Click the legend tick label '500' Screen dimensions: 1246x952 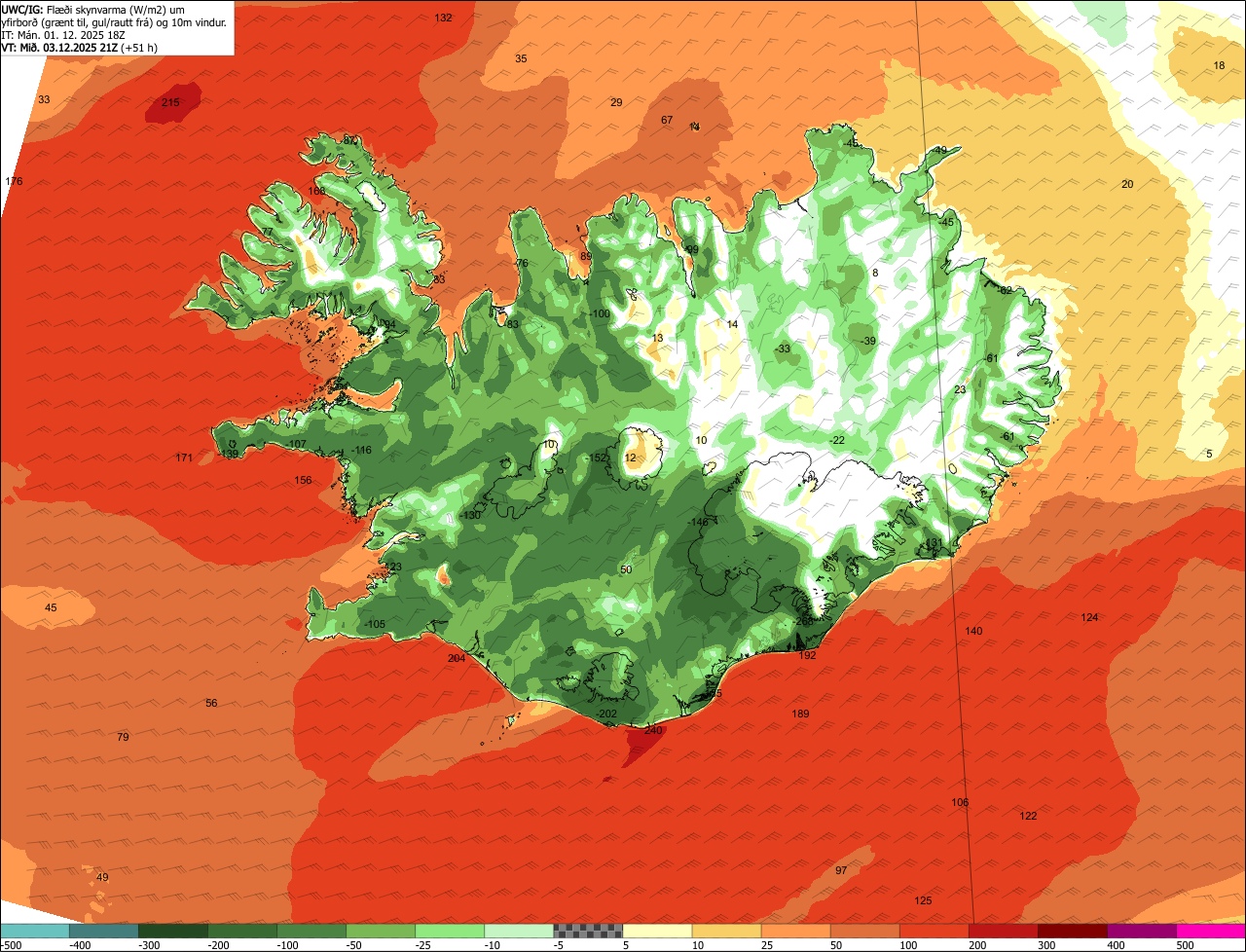(x=1186, y=945)
